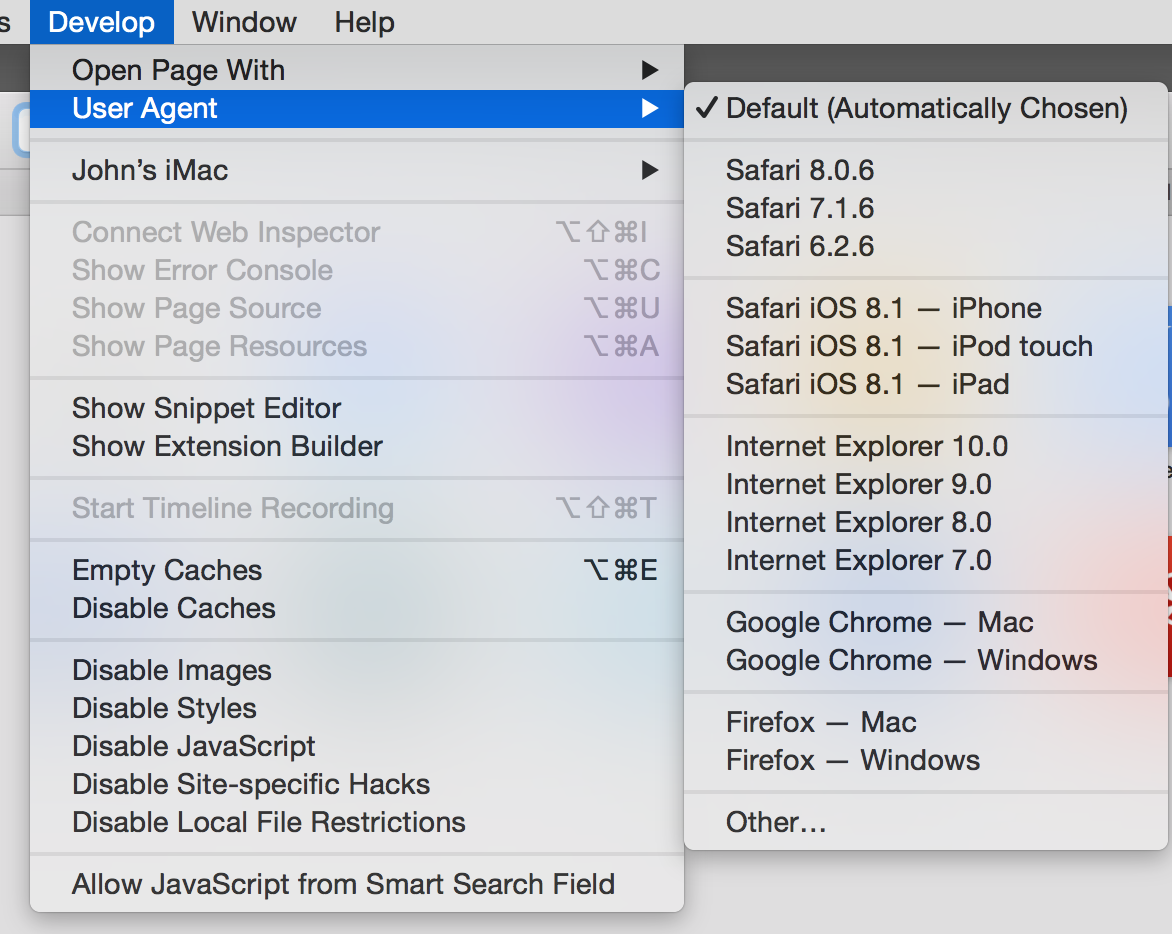Pick Safari 6.2.6 user agent
The width and height of the screenshot is (1172, 934).
click(x=926, y=247)
